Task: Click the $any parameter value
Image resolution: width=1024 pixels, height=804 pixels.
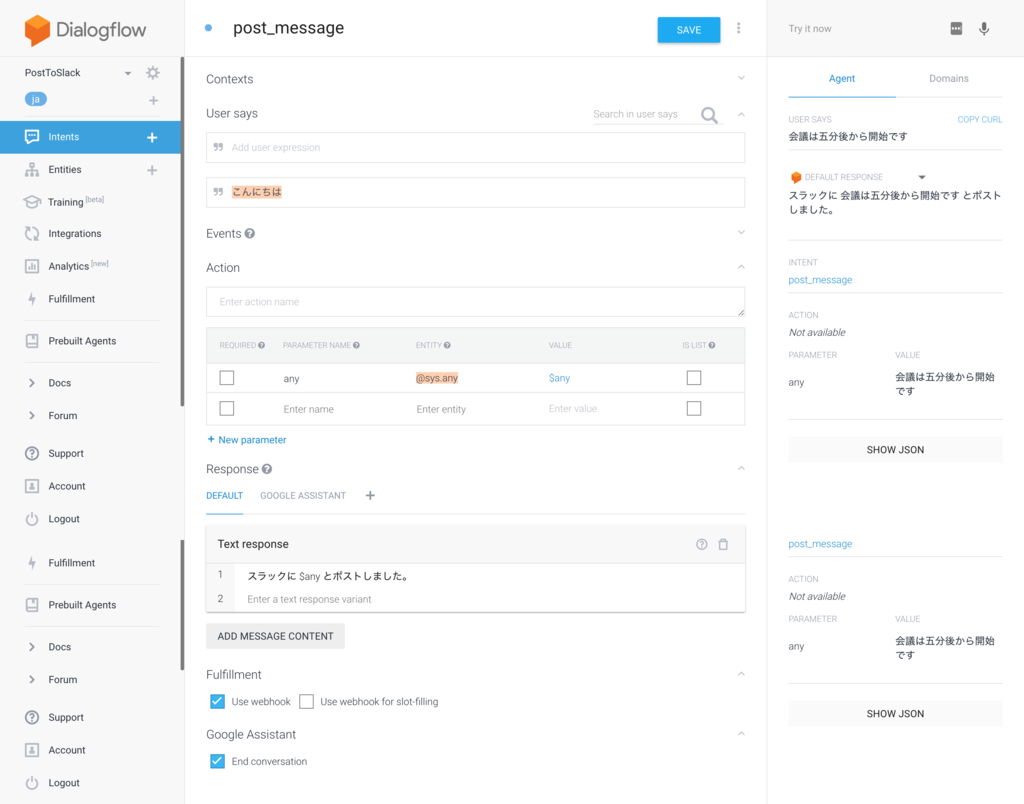Action: click(x=560, y=378)
